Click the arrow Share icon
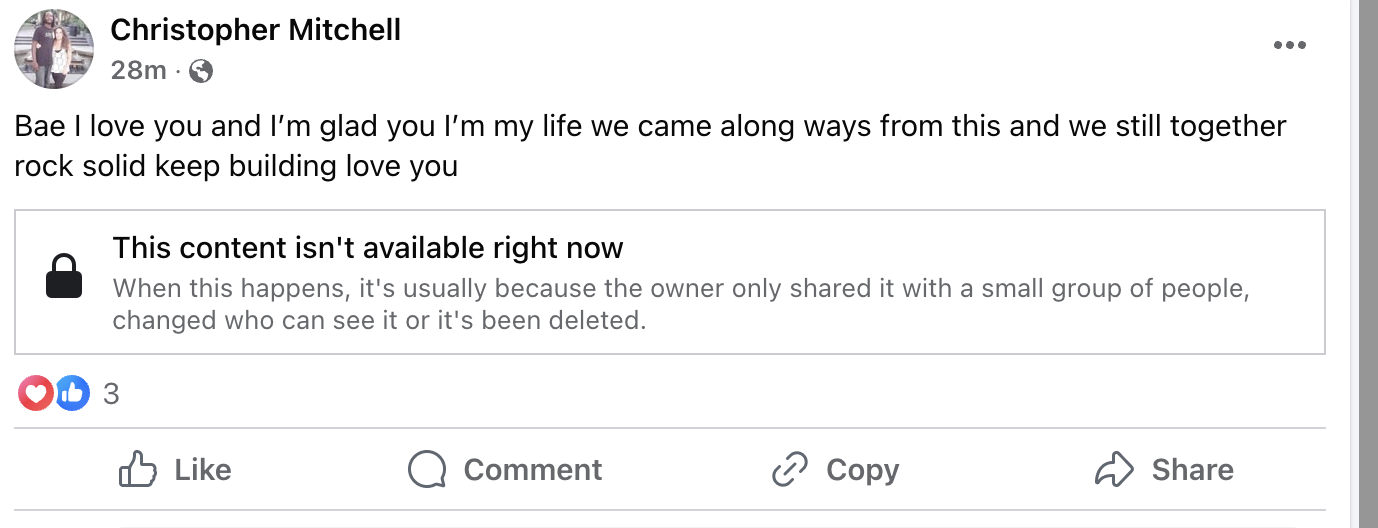 coord(1115,469)
